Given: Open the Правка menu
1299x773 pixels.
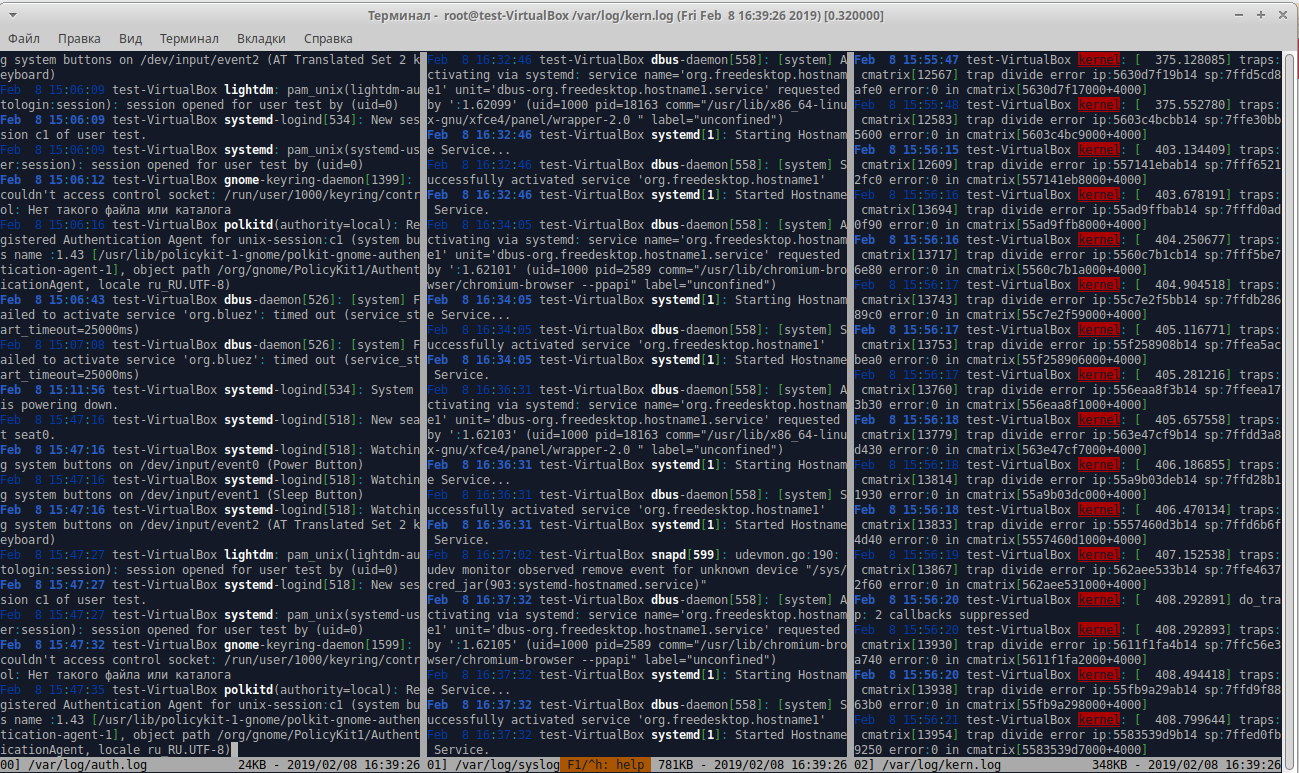Looking at the screenshot, I should click(x=79, y=39).
